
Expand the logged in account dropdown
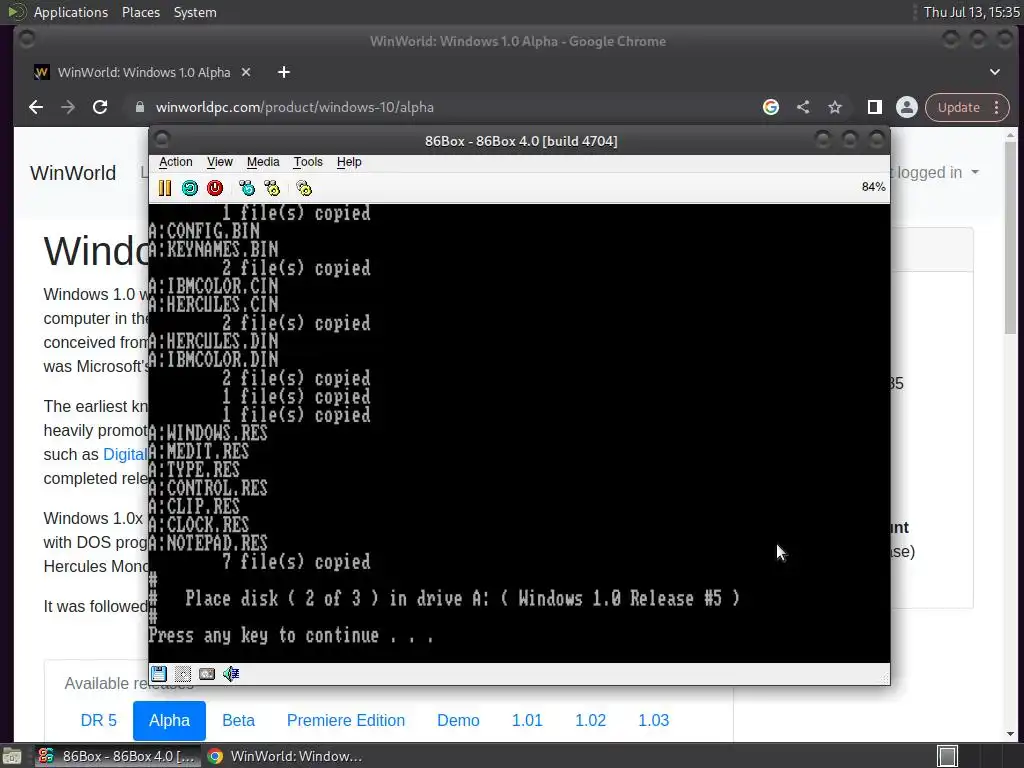936,172
